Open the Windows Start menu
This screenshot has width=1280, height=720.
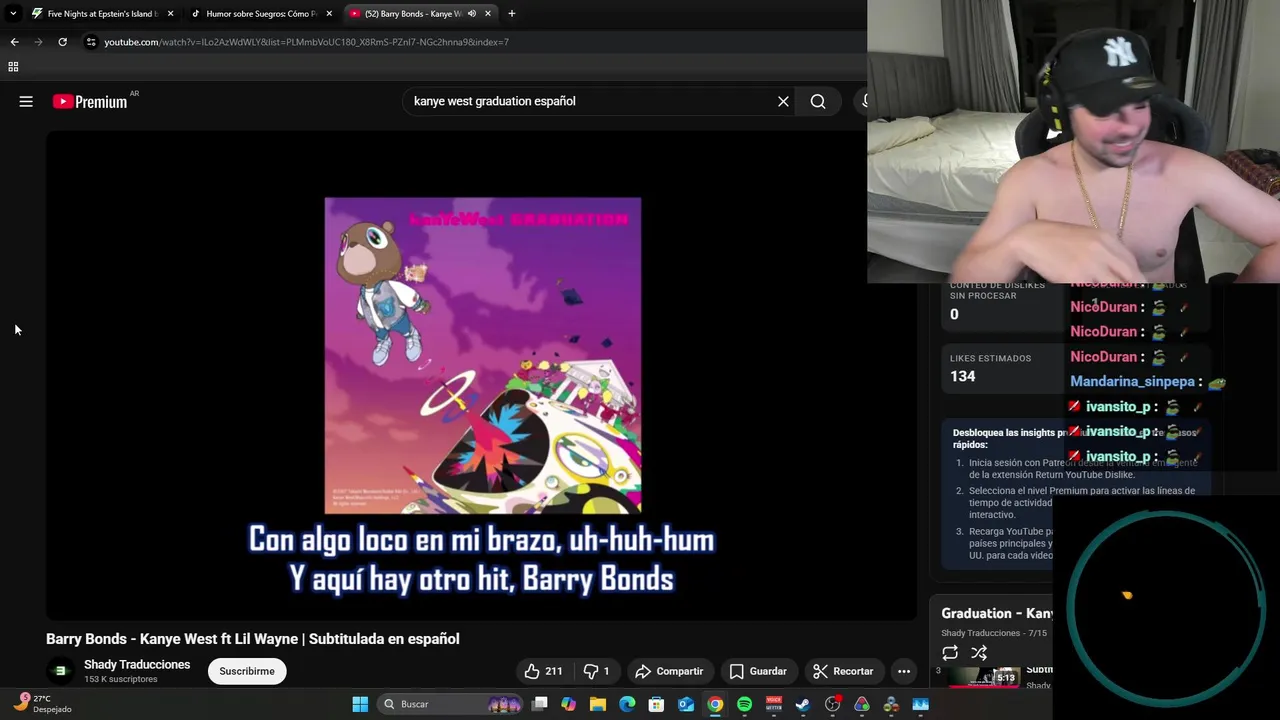pyautogui.click(x=360, y=704)
